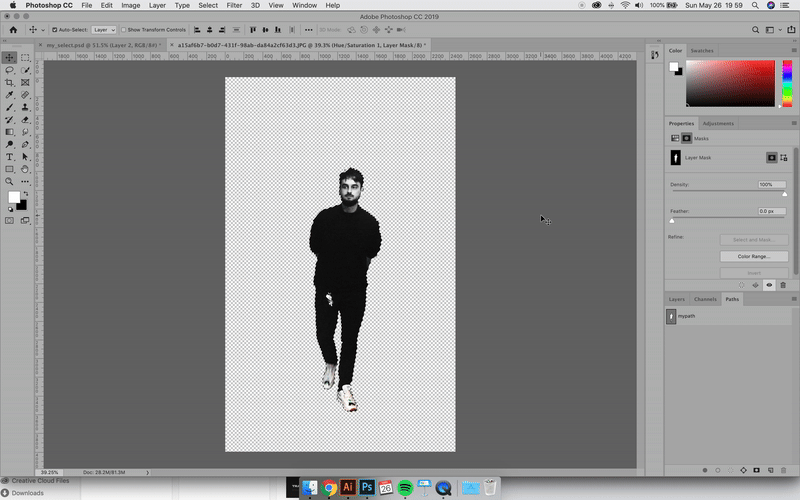
Task: Click the Color Range button
Action: pos(754,256)
